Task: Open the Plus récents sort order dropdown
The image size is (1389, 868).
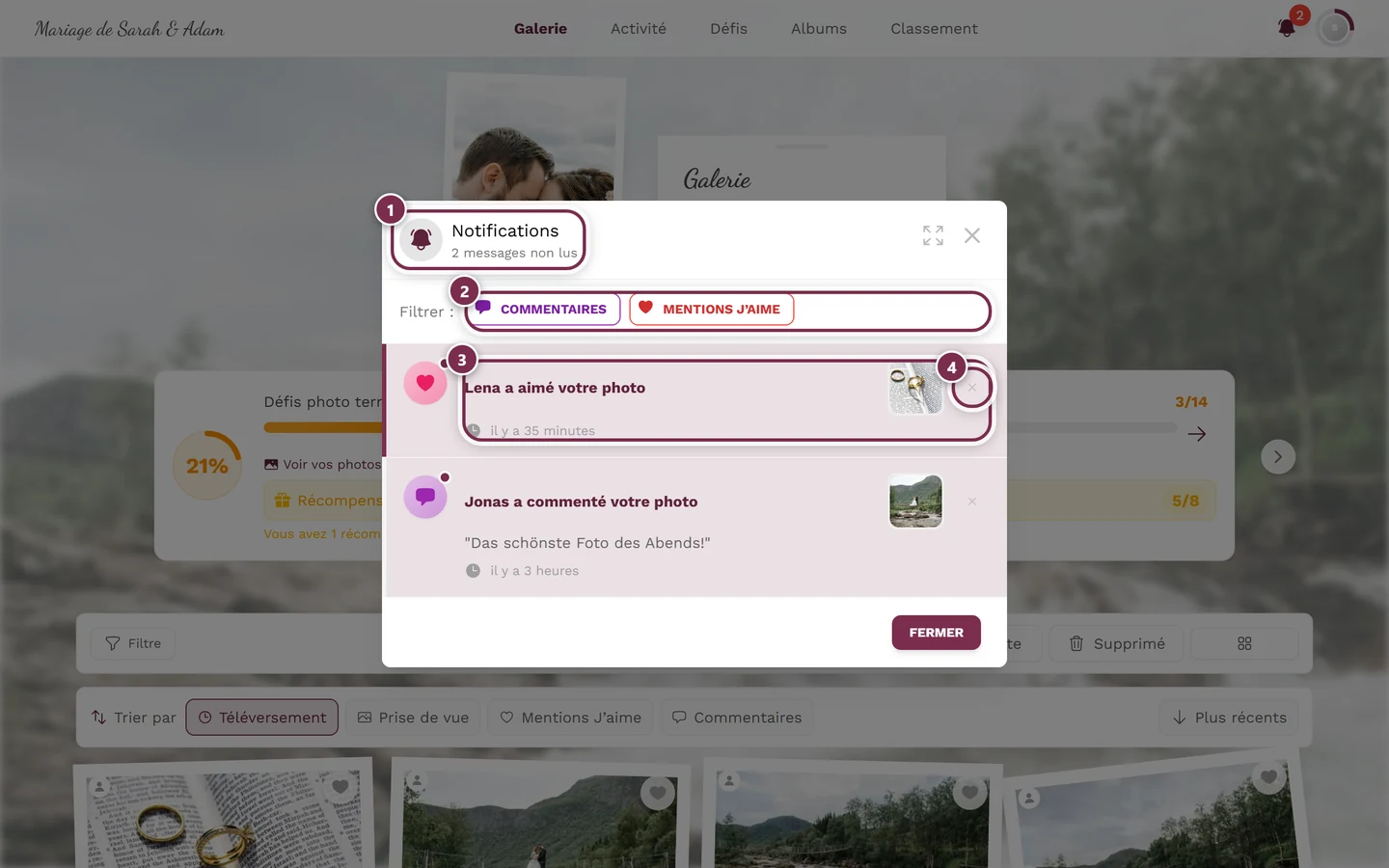Action: click(1229, 718)
